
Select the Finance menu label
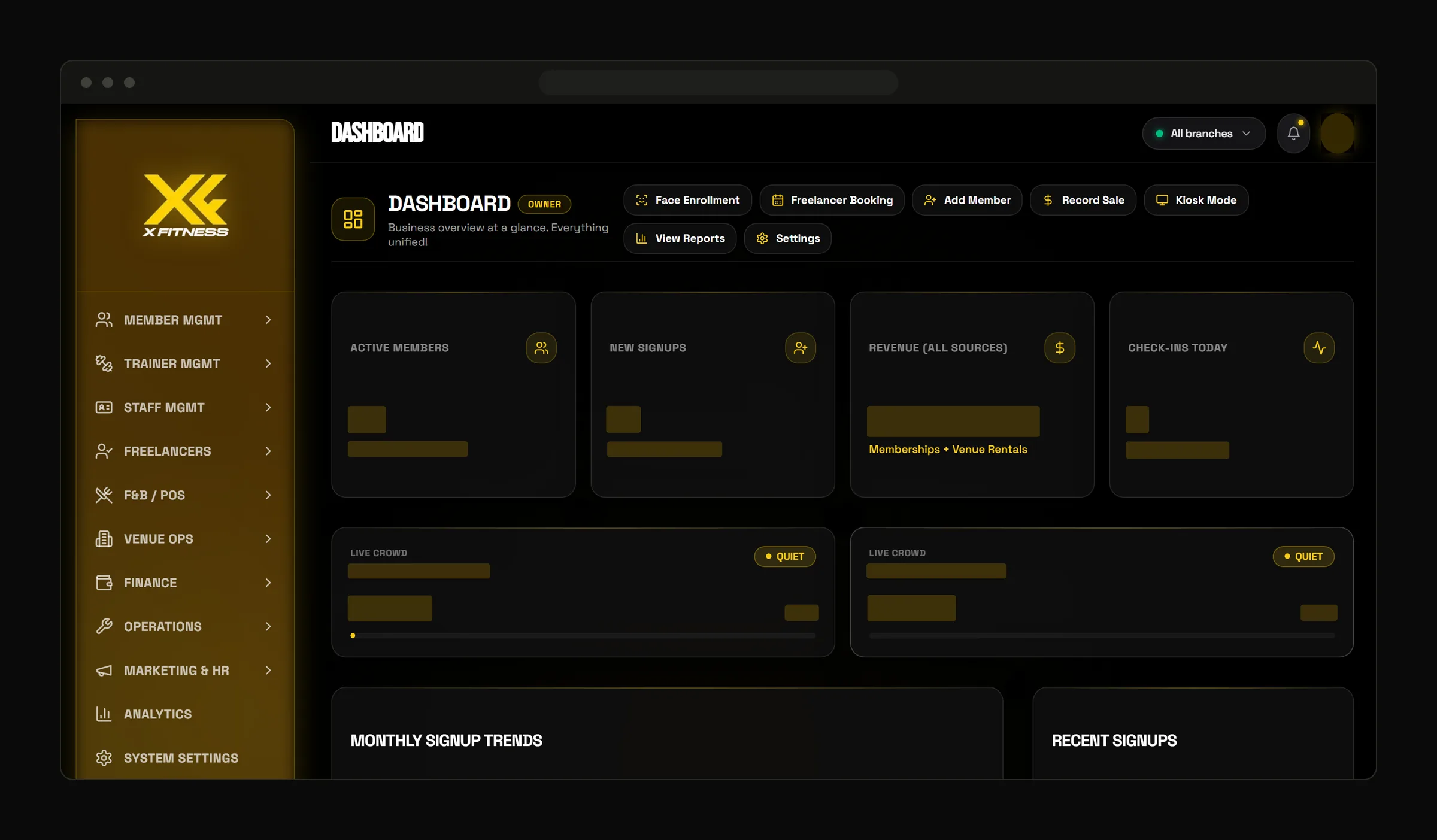pyautogui.click(x=150, y=583)
